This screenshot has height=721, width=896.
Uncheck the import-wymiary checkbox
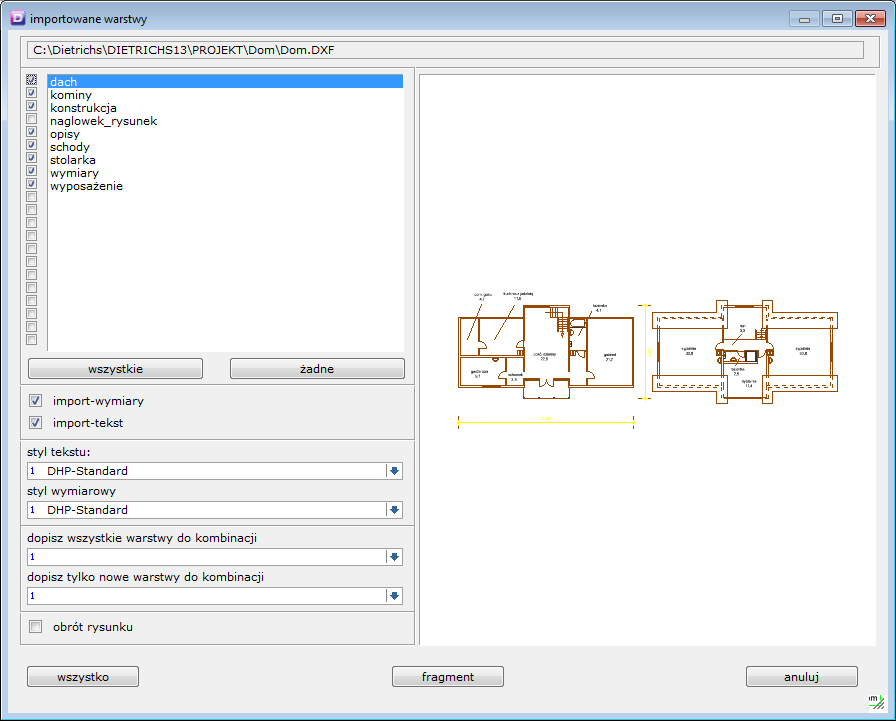click(35, 400)
